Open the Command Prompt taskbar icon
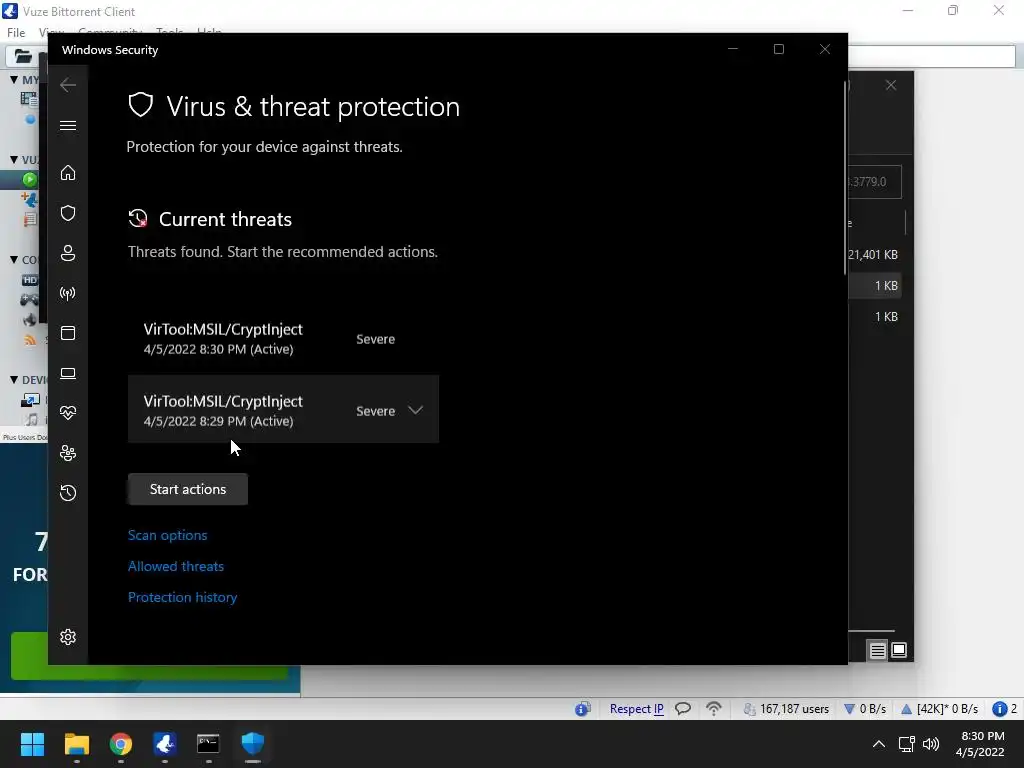 click(208, 744)
